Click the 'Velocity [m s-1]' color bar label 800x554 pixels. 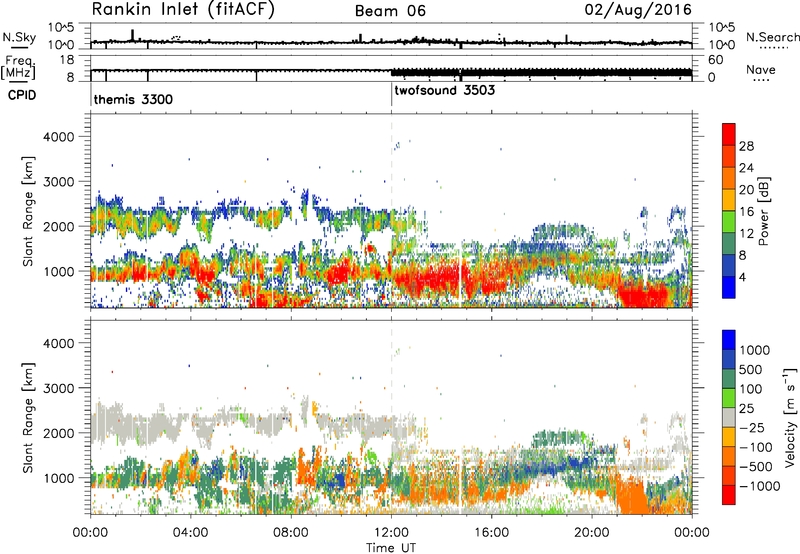coord(790,417)
